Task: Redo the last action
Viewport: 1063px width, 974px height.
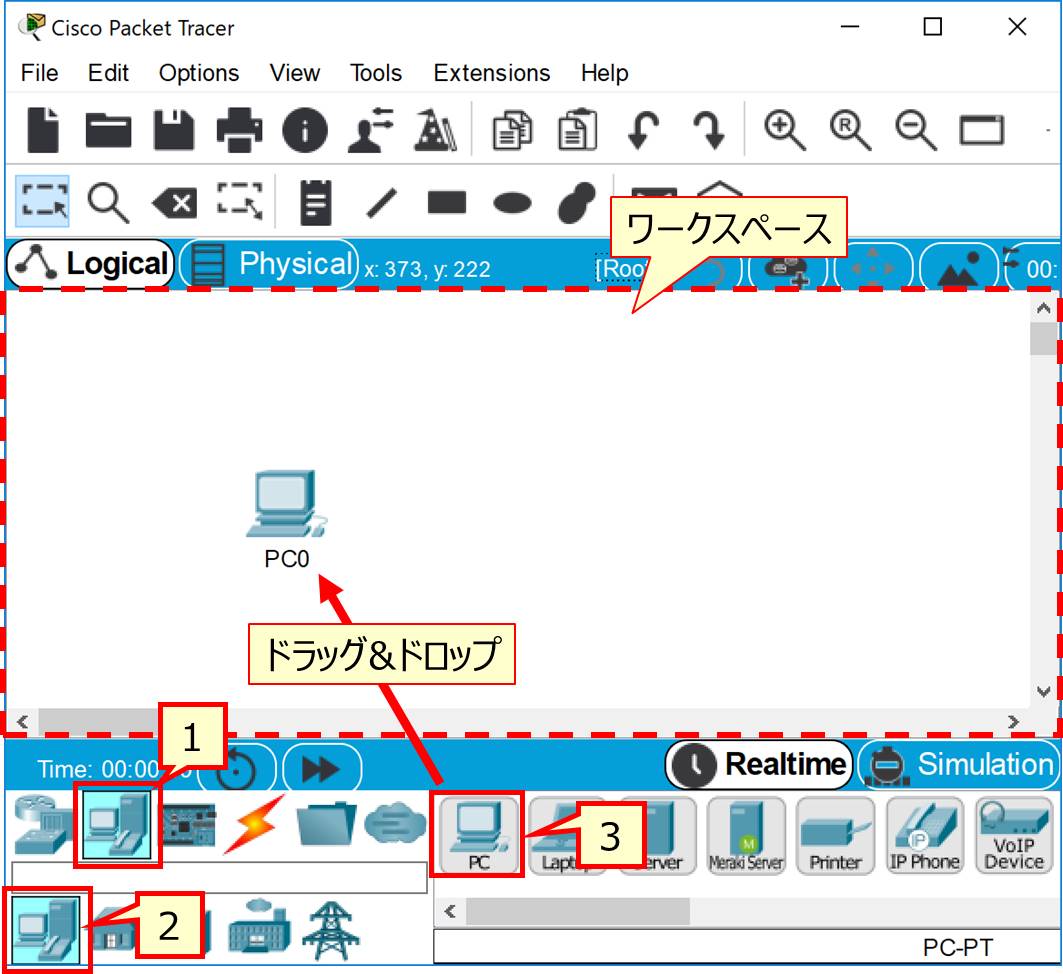Action: 708,129
